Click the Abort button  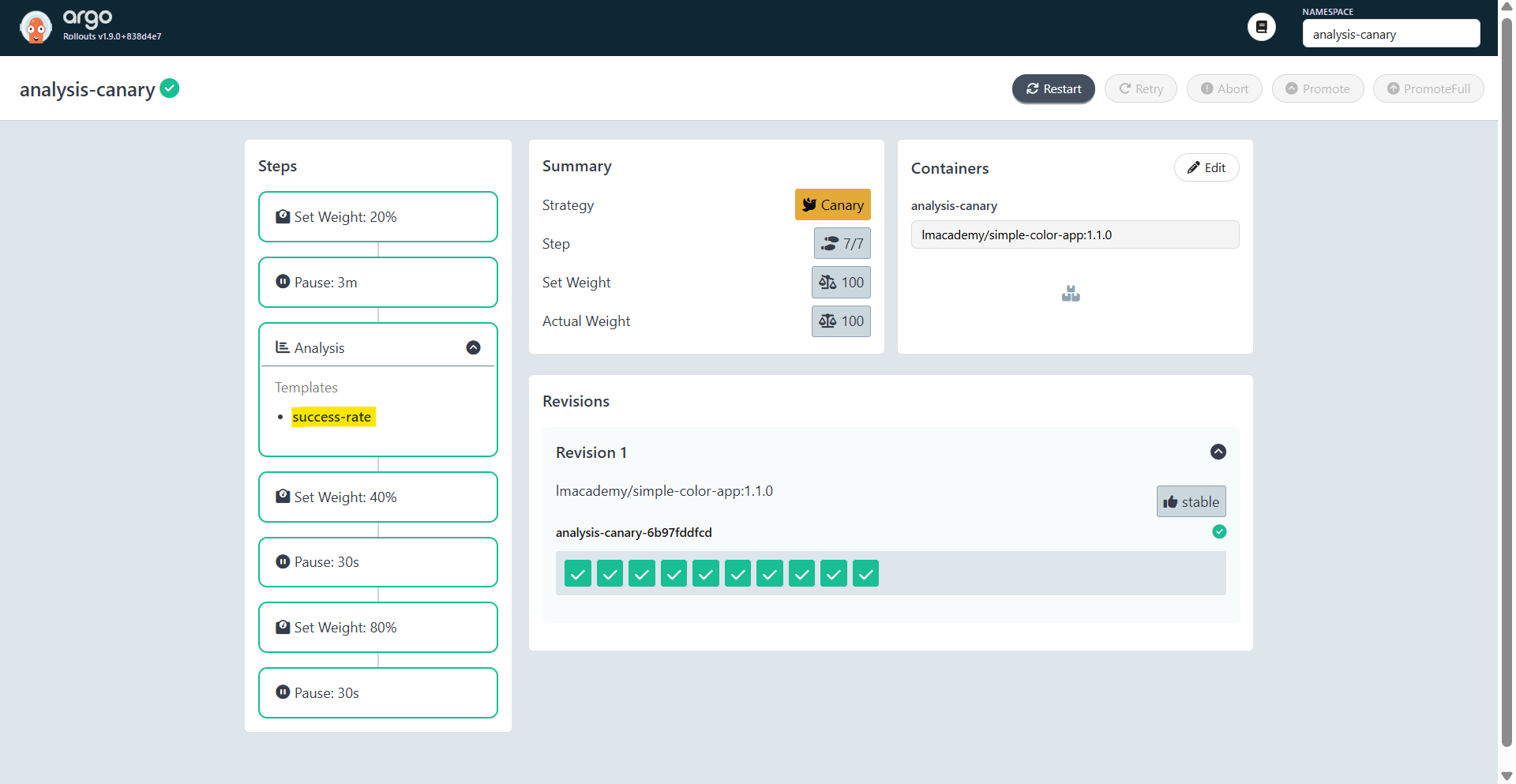1224,88
